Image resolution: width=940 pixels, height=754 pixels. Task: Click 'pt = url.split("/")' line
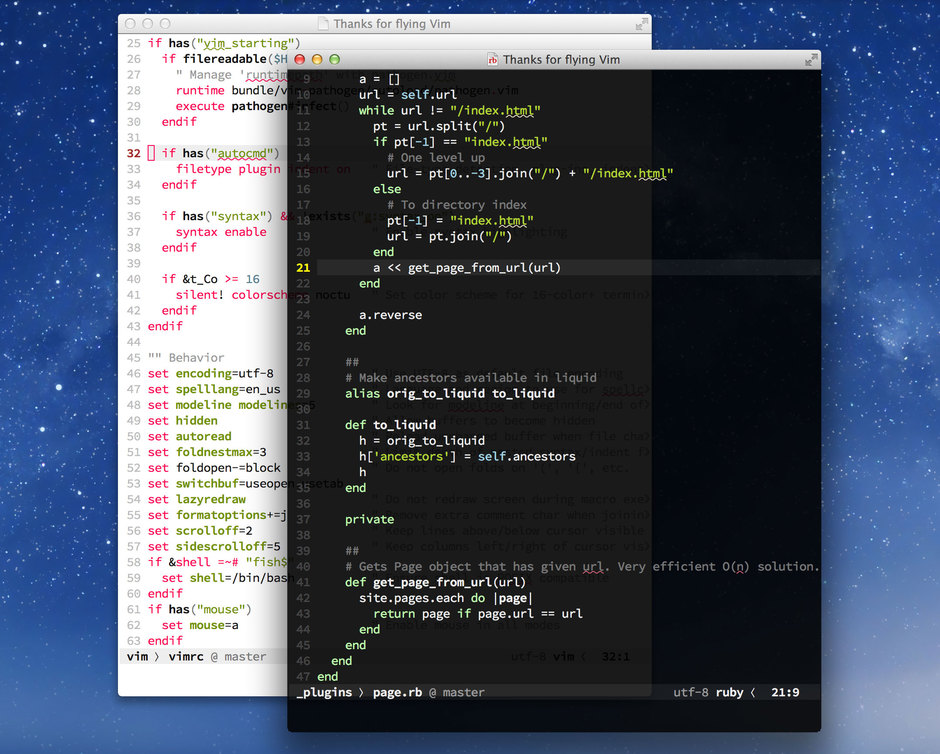[439, 126]
